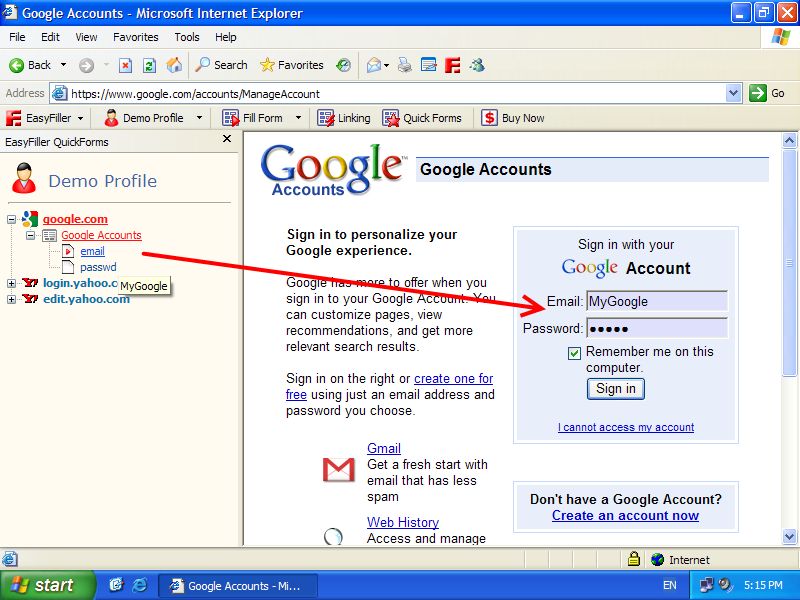Expand the edit.yahoo.com tree node

click(x=11, y=299)
